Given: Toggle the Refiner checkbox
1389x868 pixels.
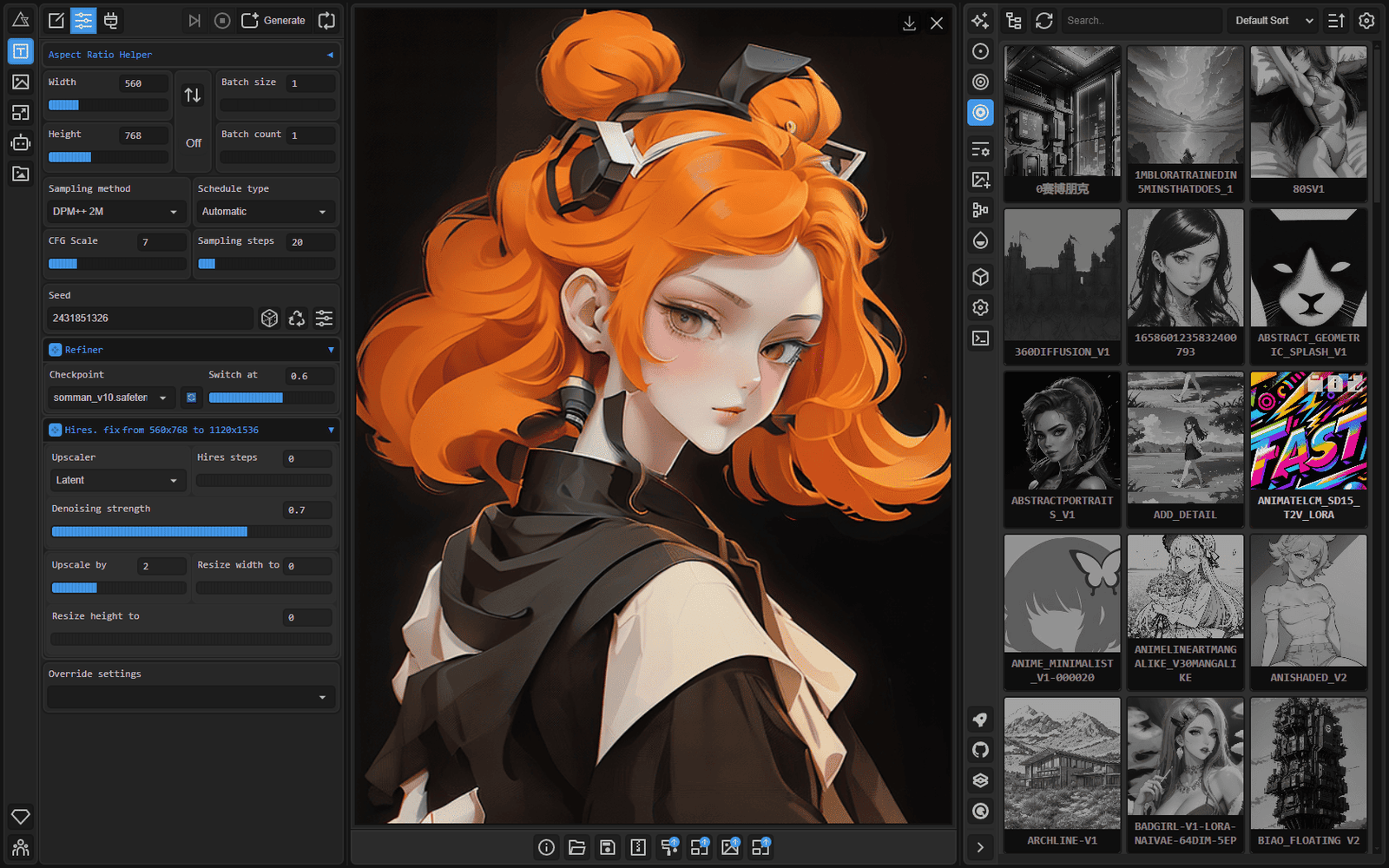Looking at the screenshot, I should coord(55,350).
